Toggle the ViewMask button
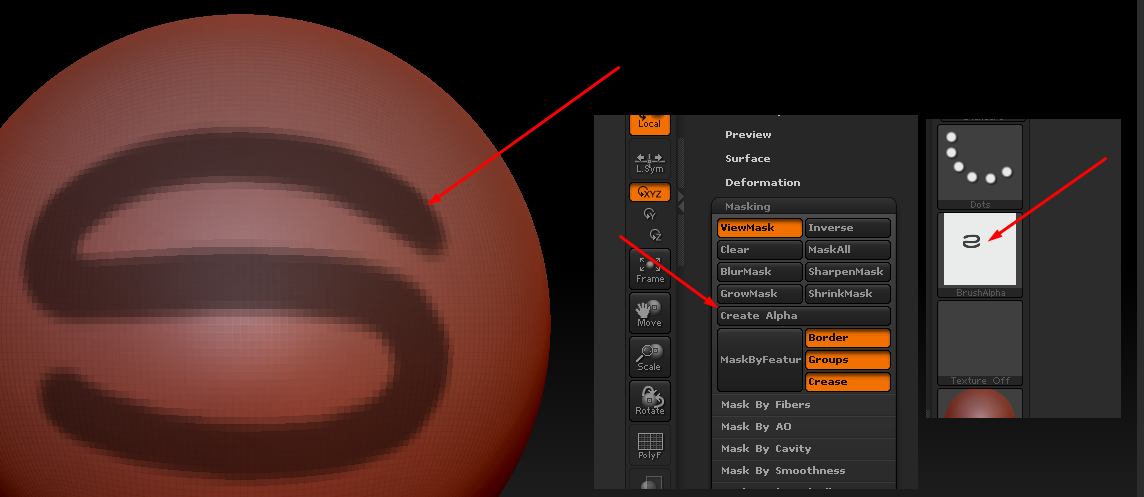Screen dimensions: 1144x497 pyautogui.click(x=760, y=228)
